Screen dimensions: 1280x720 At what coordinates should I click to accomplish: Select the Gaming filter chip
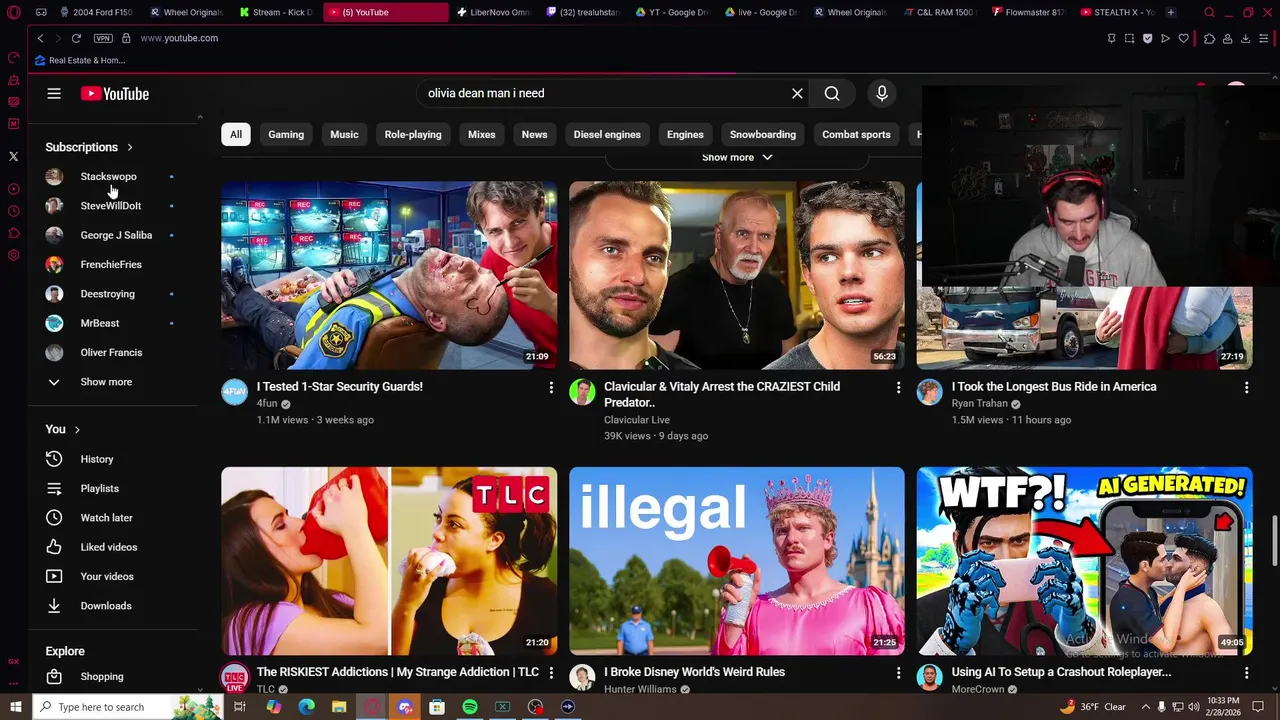point(286,134)
